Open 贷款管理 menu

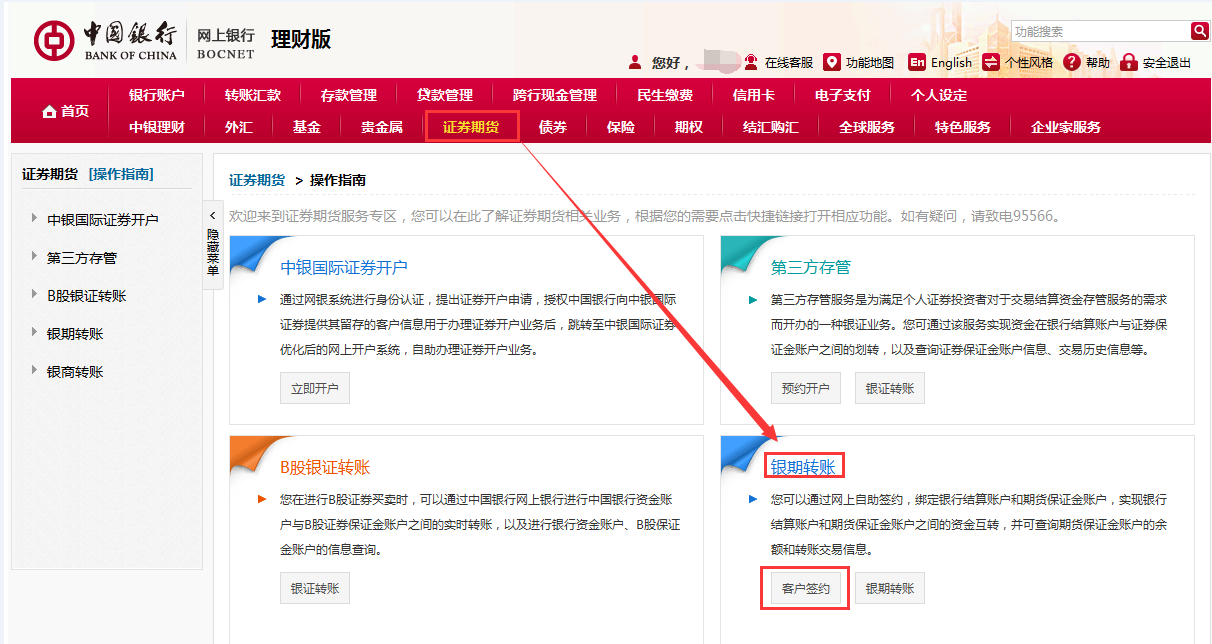click(445, 95)
